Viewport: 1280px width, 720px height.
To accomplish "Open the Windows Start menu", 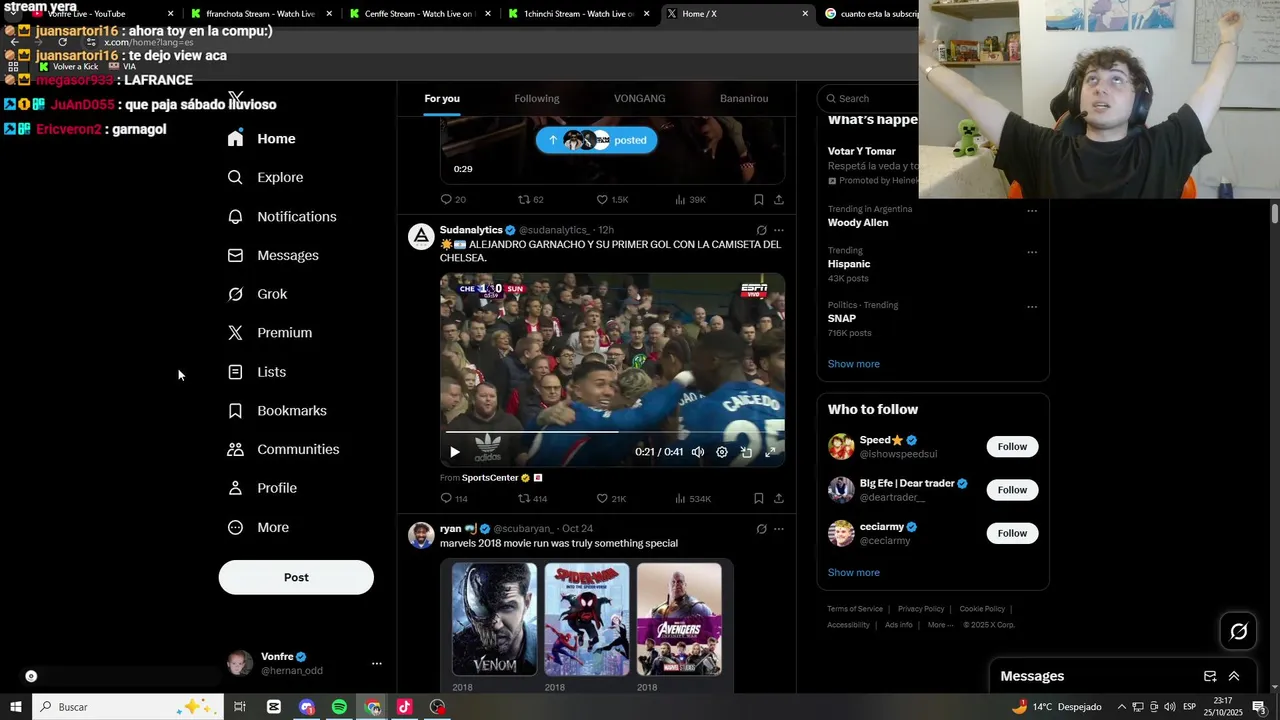I will pyautogui.click(x=15, y=707).
